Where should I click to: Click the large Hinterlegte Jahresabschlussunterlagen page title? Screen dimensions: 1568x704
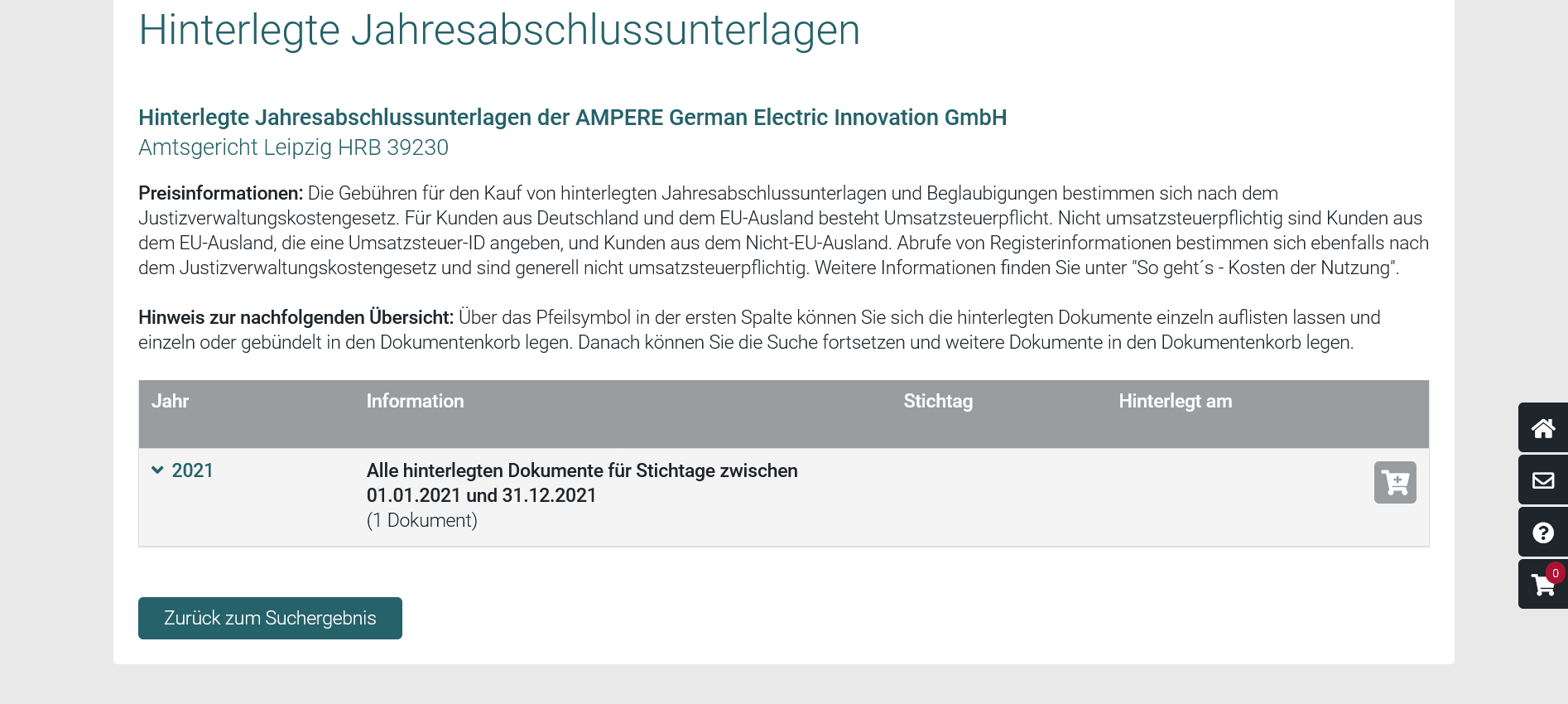click(x=498, y=30)
